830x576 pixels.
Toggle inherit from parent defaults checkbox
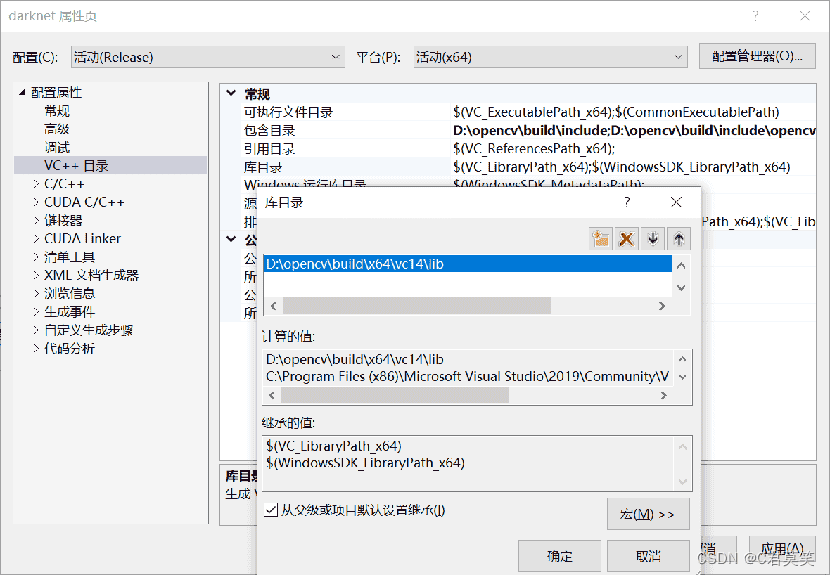coord(270,510)
